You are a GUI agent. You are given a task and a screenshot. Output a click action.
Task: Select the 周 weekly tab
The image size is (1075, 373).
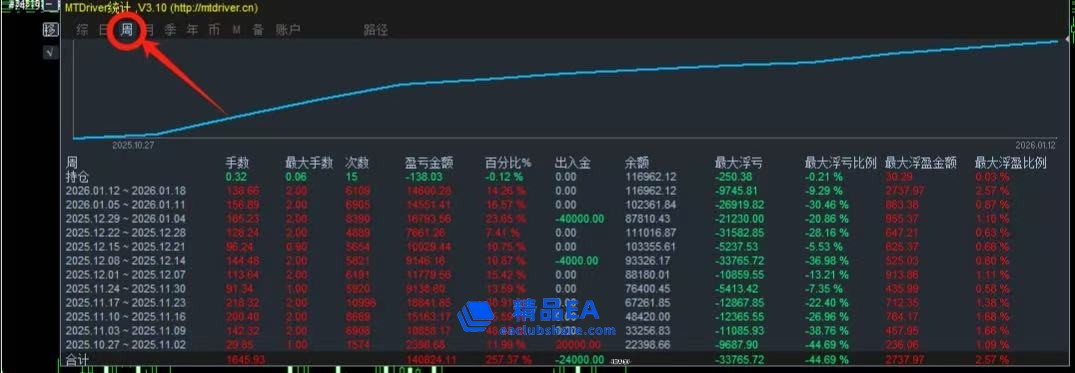(127, 29)
